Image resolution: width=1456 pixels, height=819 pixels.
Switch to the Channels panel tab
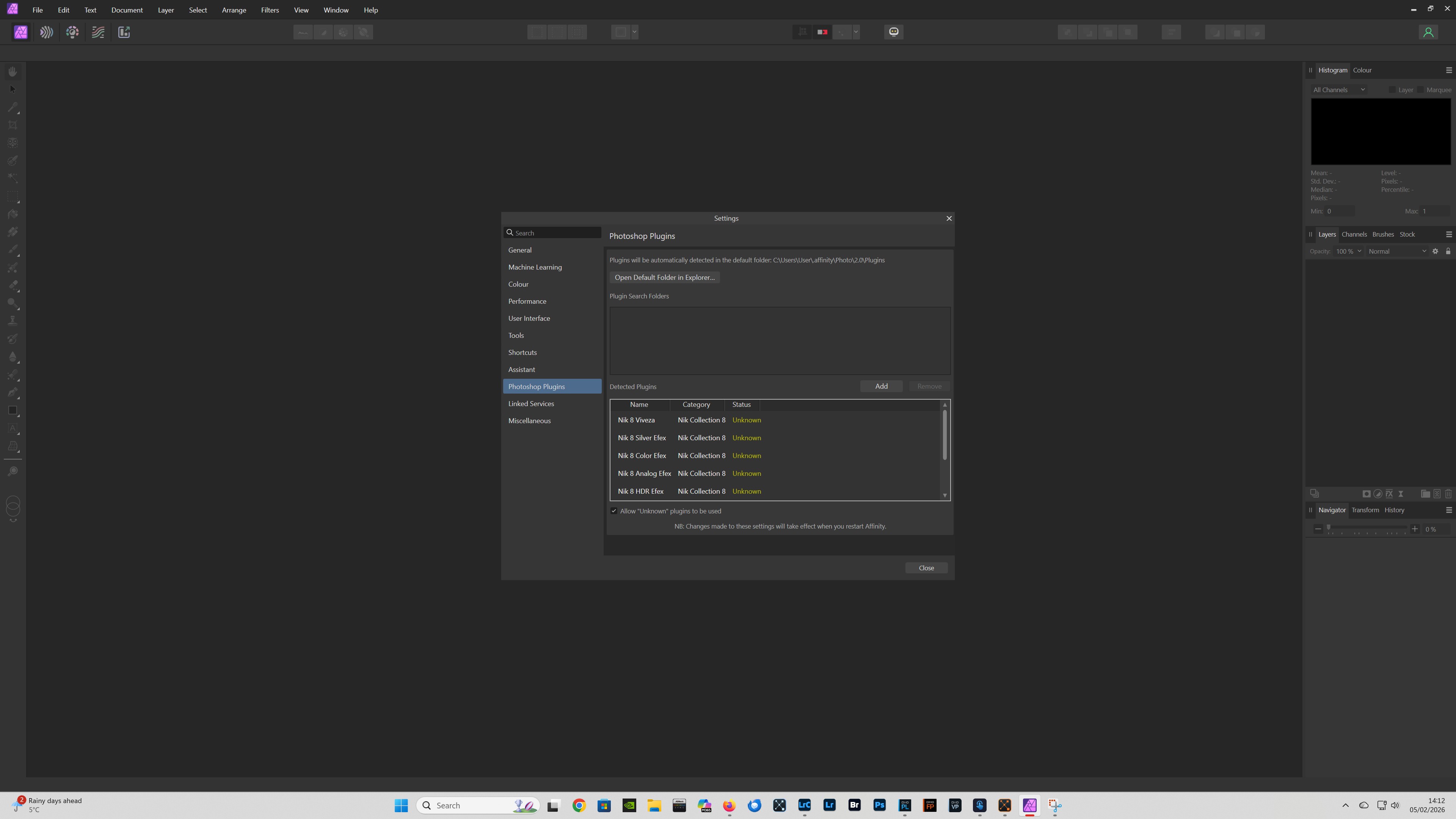tap(1354, 235)
